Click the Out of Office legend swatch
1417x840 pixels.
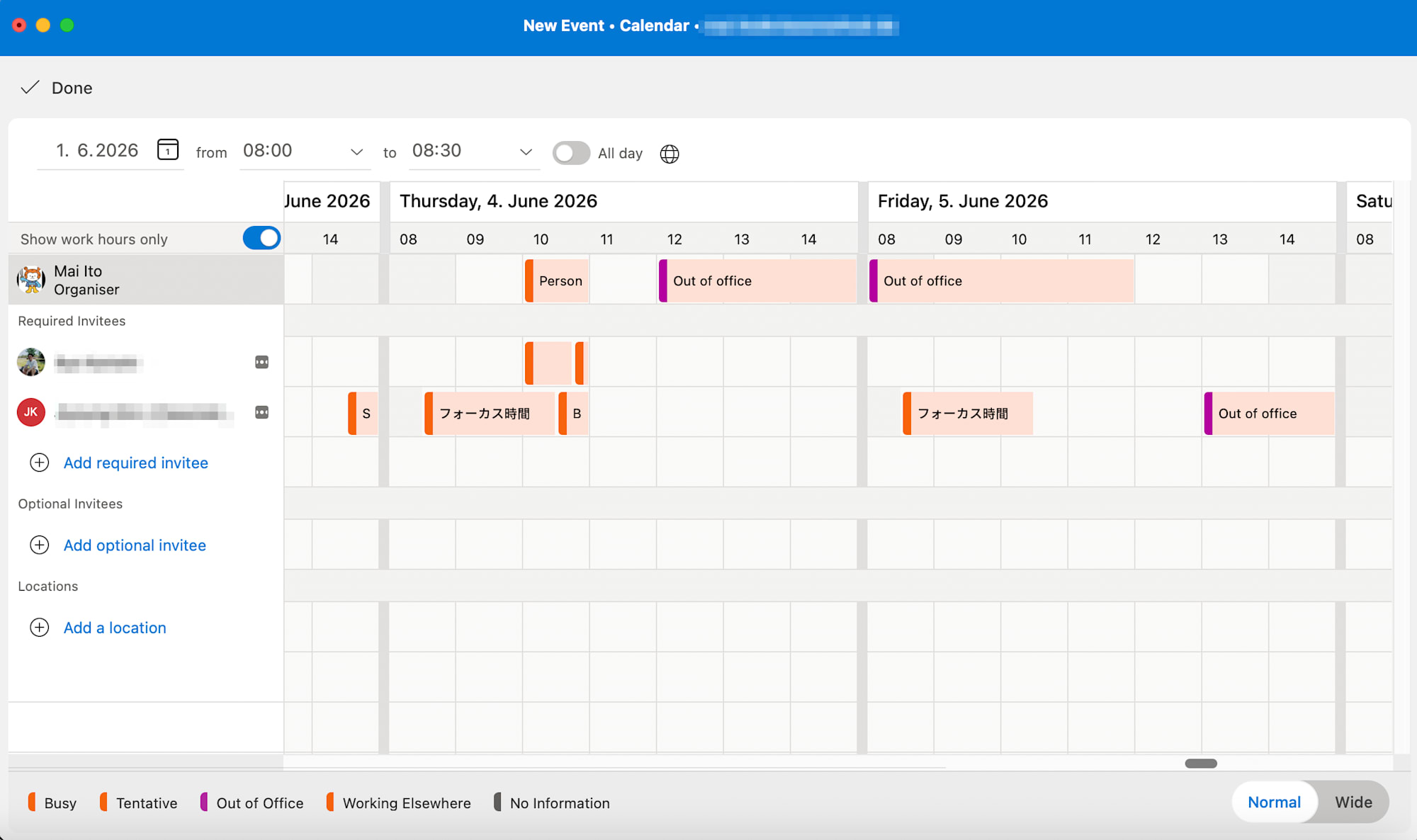pyautogui.click(x=204, y=802)
